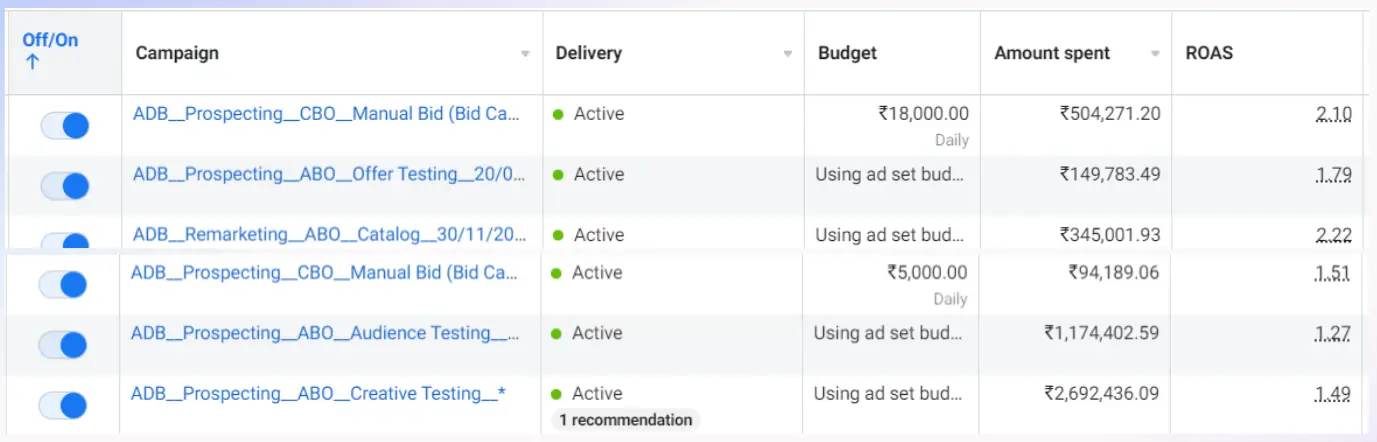Screen dimensions: 1377x442
Task: Disable the Audience Testing campaign switch
Action: click(x=62, y=345)
